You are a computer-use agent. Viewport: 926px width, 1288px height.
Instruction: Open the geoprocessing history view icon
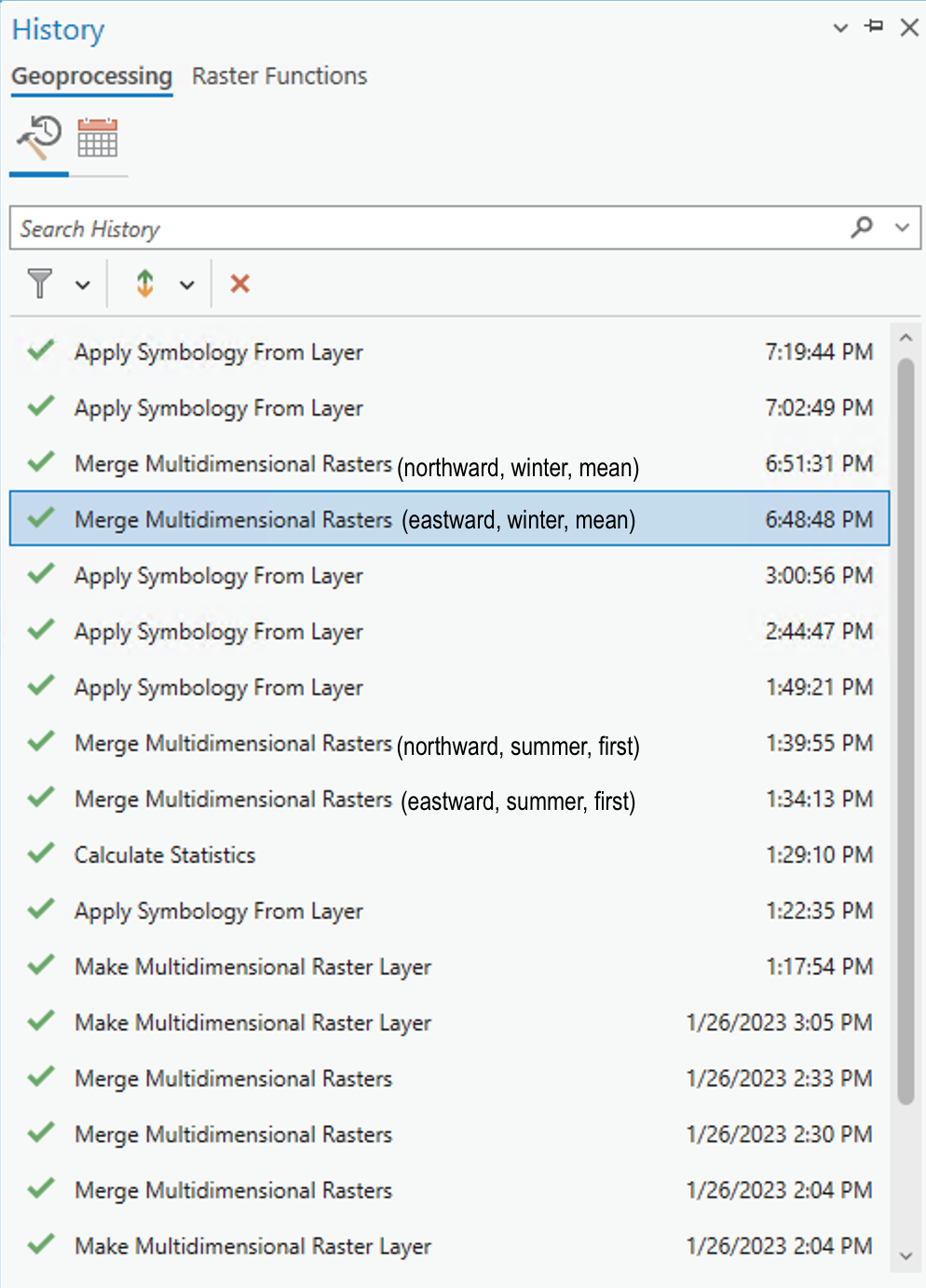coord(39,138)
